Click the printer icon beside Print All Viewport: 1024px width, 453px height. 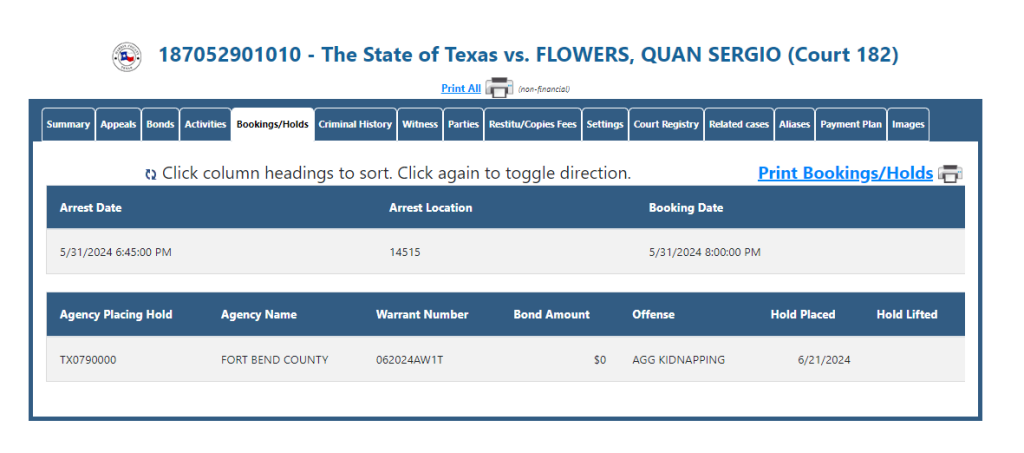(x=499, y=88)
